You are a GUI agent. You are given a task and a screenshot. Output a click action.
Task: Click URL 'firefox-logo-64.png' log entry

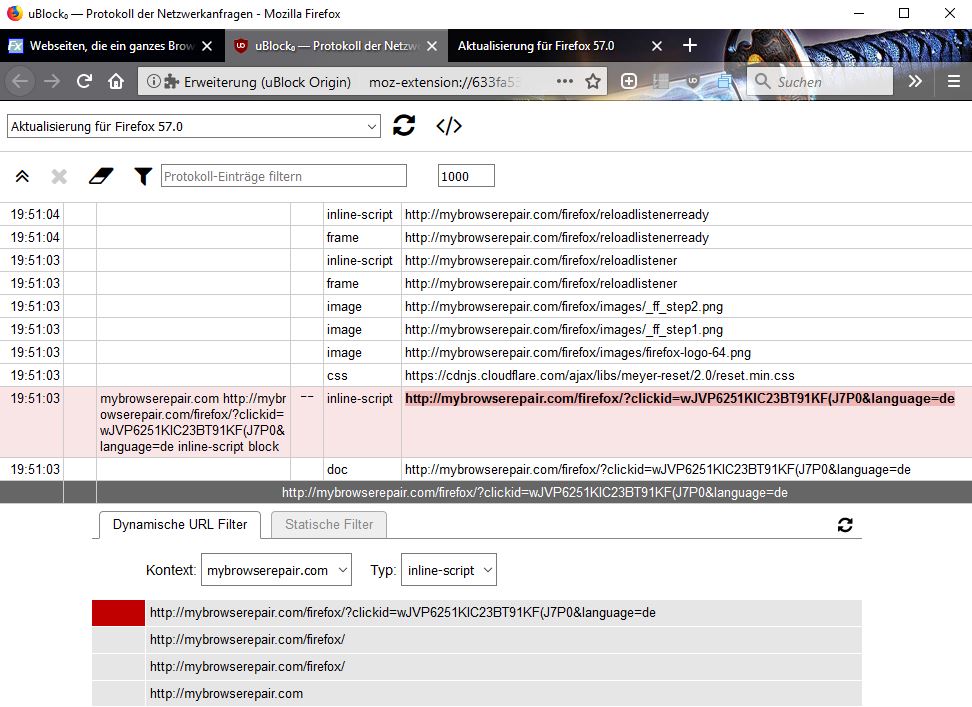(578, 353)
